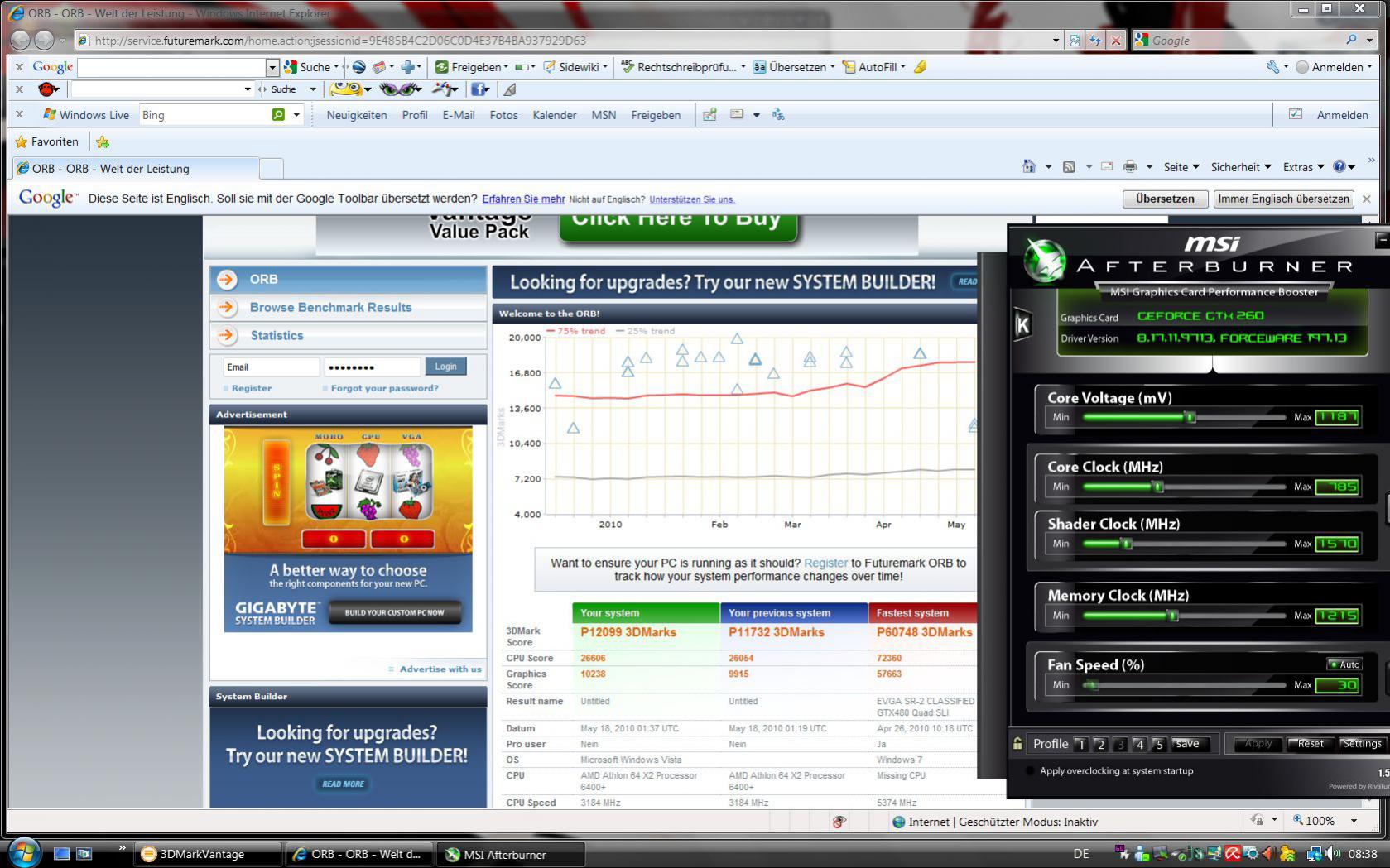Click the status bar popup blocker icon
The width and height of the screenshot is (1390, 868).
(x=839, y=822)
